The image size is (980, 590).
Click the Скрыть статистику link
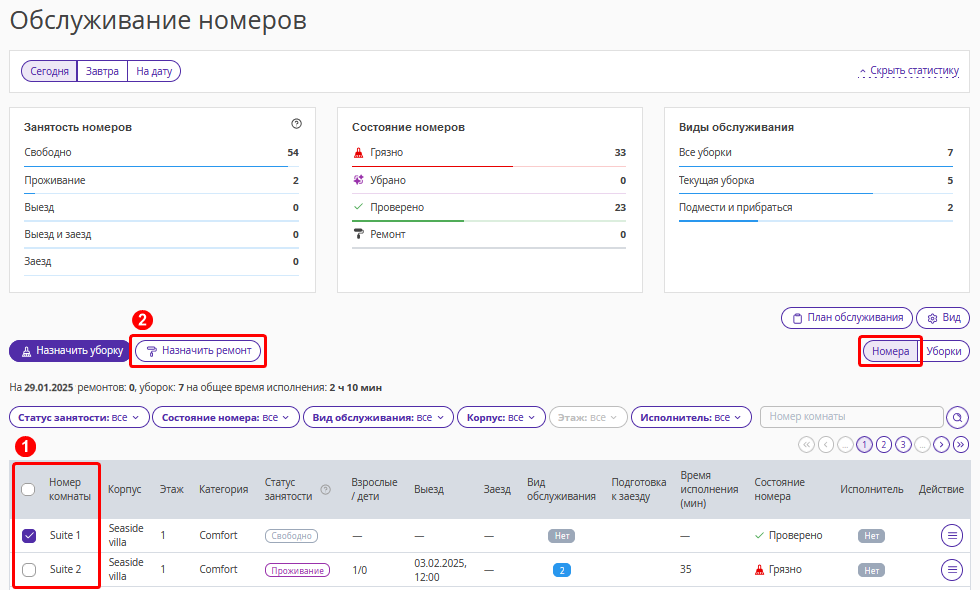tap(909, 71)
